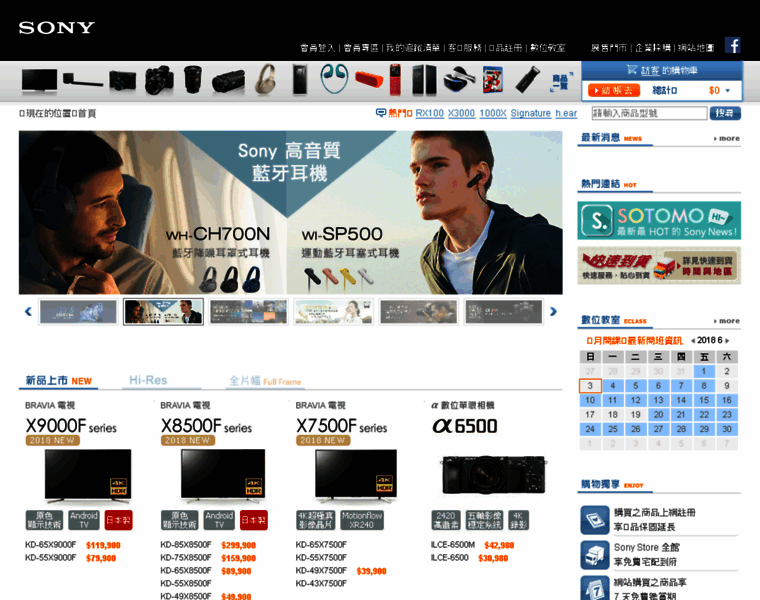Open the compact camera category icon
Viewport: 760px width, 600px height.
[x=122, y=80]
